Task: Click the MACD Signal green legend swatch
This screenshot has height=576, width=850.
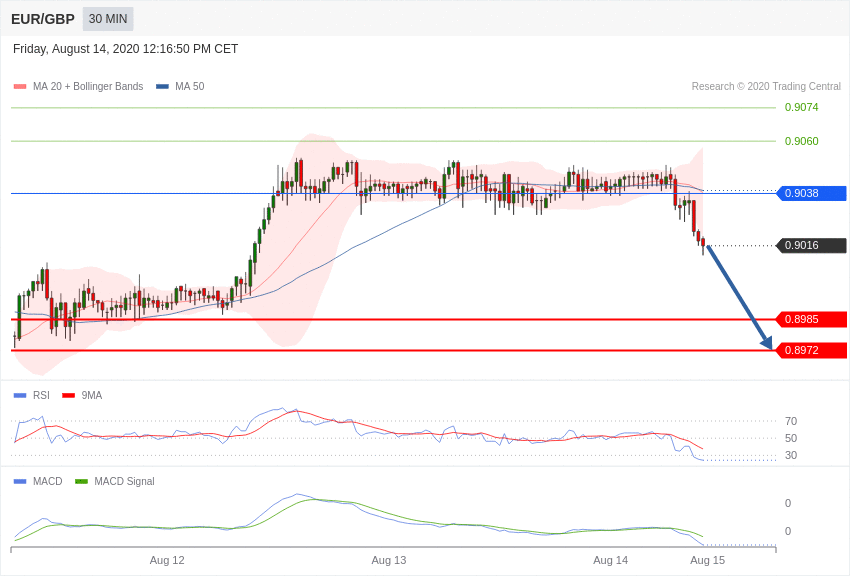Action: [x=81, y=482]
